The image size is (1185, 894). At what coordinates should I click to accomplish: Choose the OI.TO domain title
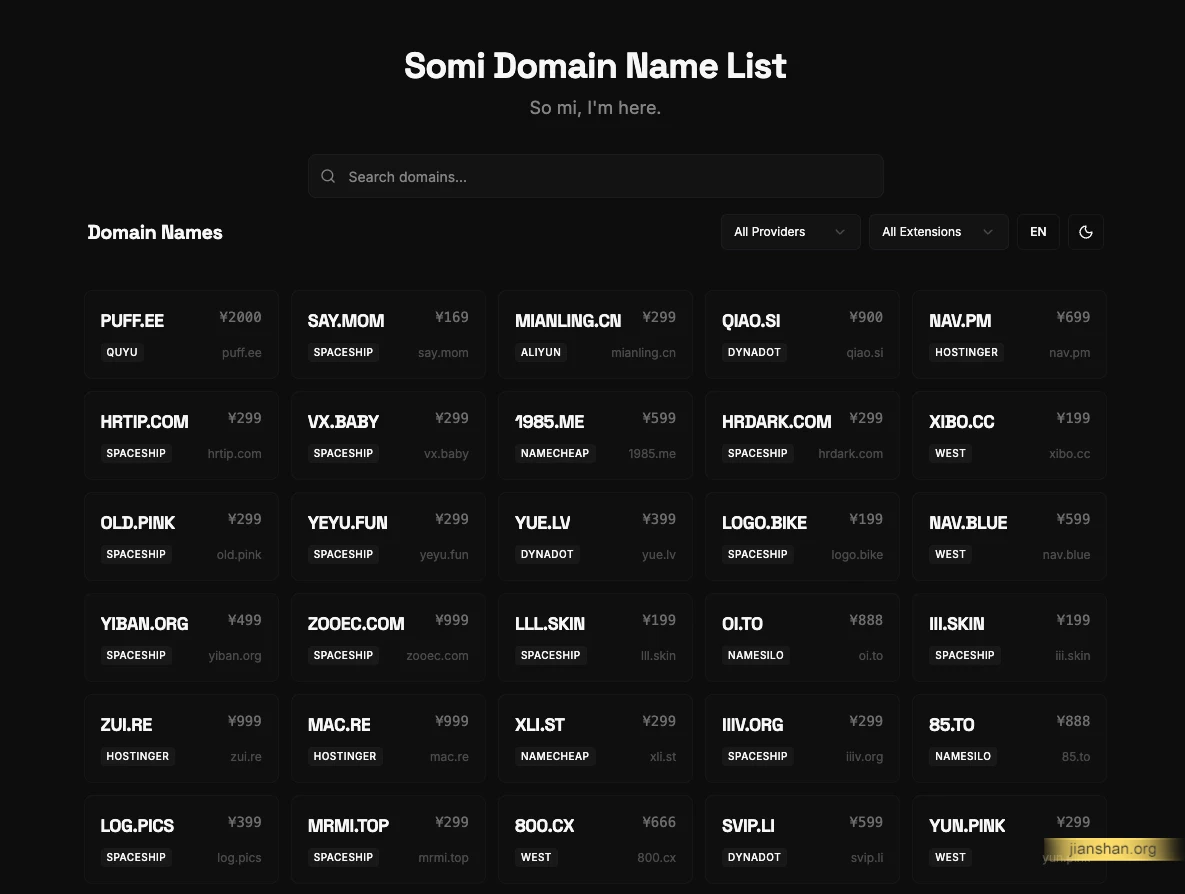742,624
